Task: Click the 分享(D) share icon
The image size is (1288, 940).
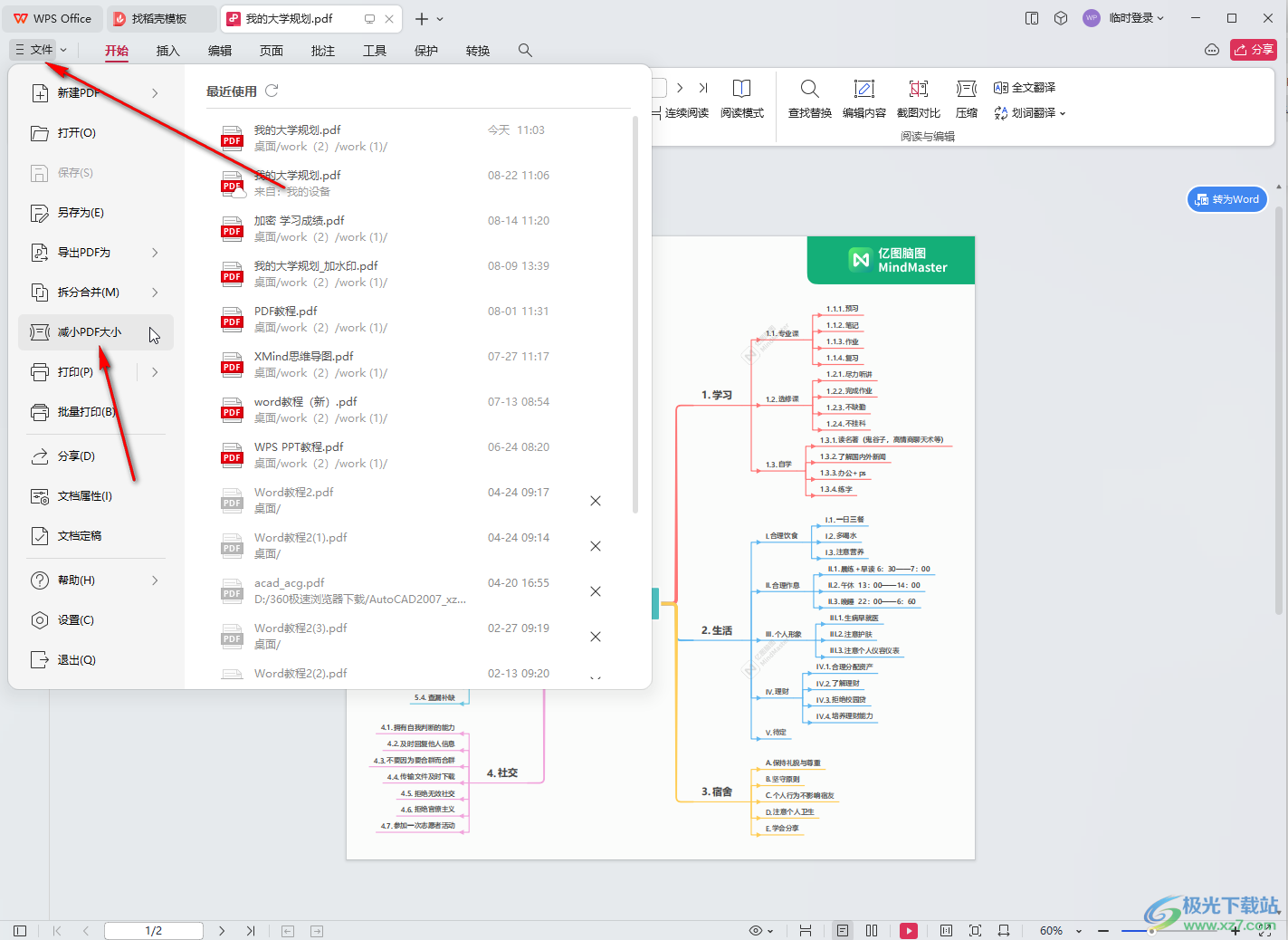Action: point(40,456)
